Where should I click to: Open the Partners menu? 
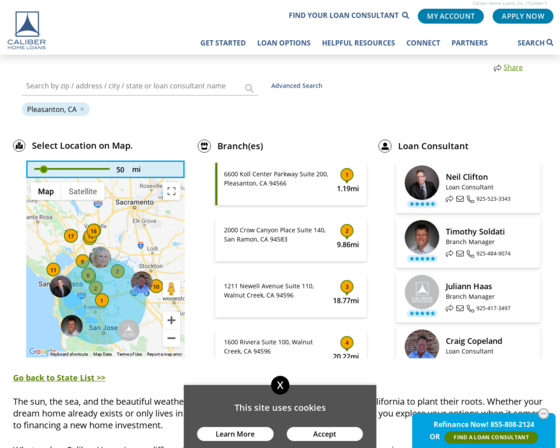pyautogui.click(x=470, y=43)
